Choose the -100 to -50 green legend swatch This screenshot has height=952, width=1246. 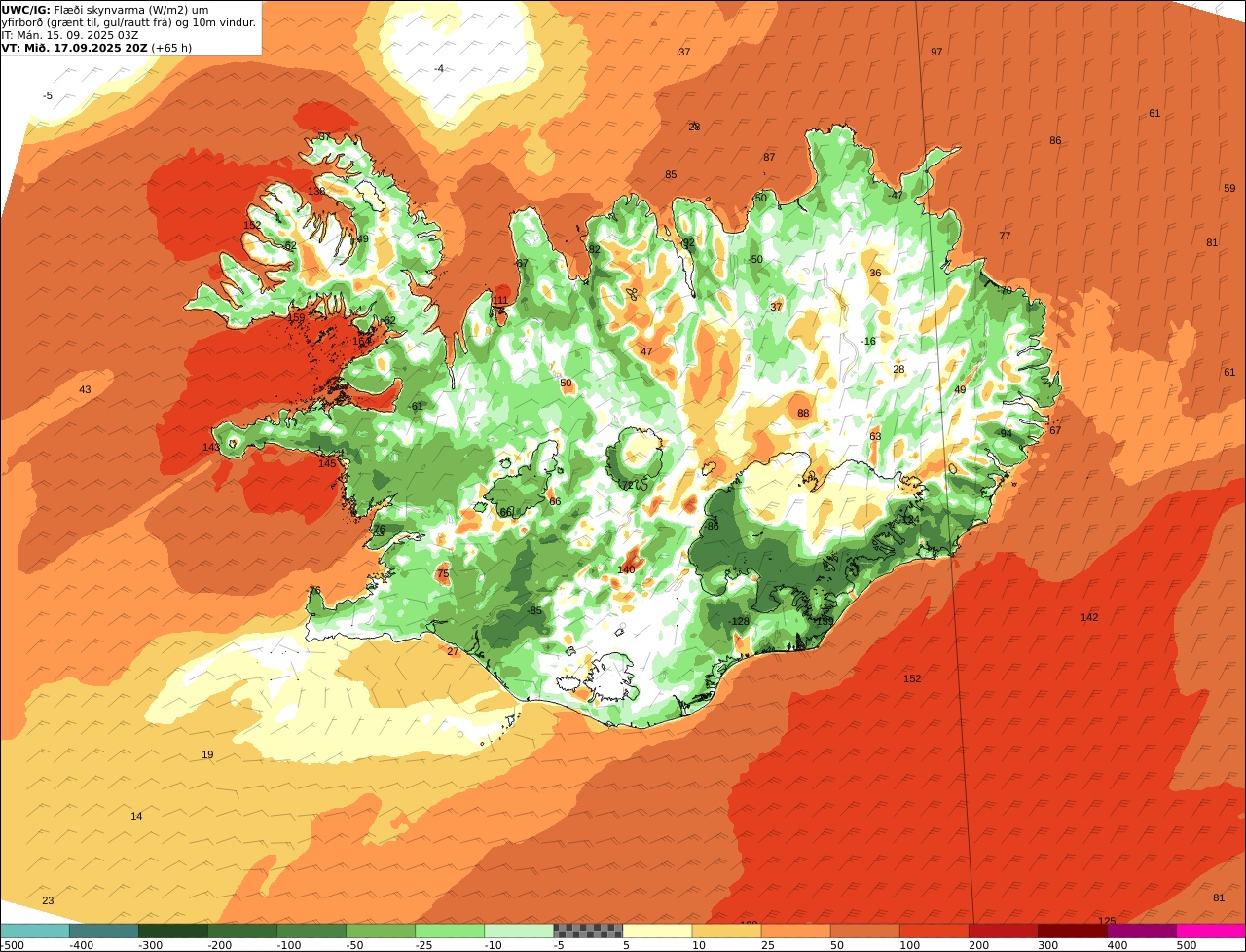[x=311, y=931]
